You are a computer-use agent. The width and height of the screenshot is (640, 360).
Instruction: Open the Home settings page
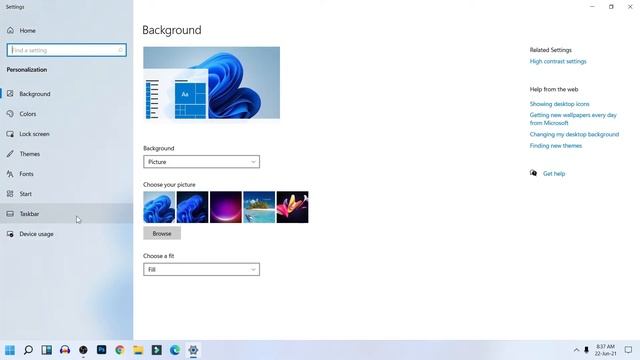pos(67,31)
